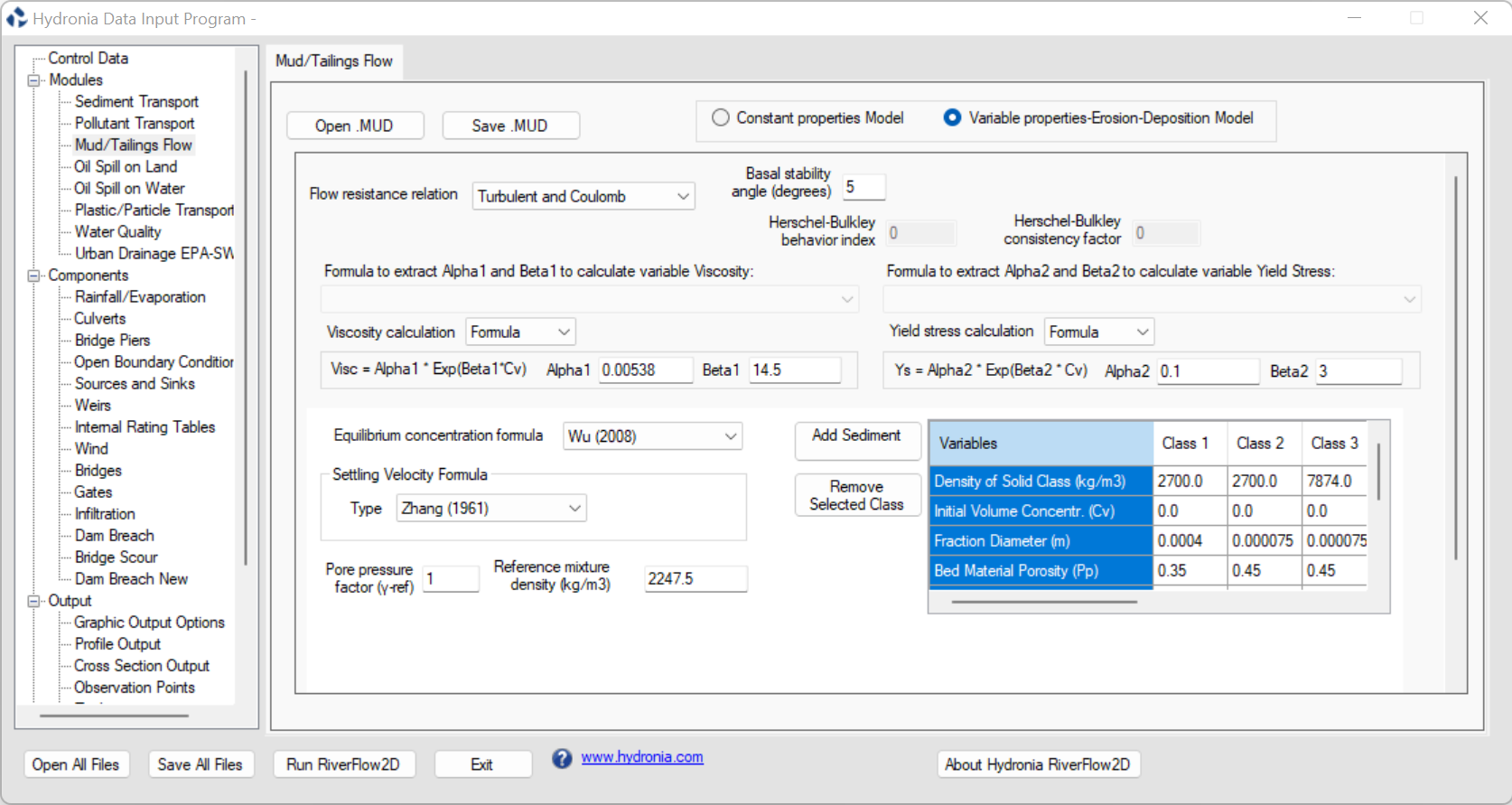
Task: Select Sources and Sinks tree item
Action: (135, 383)
